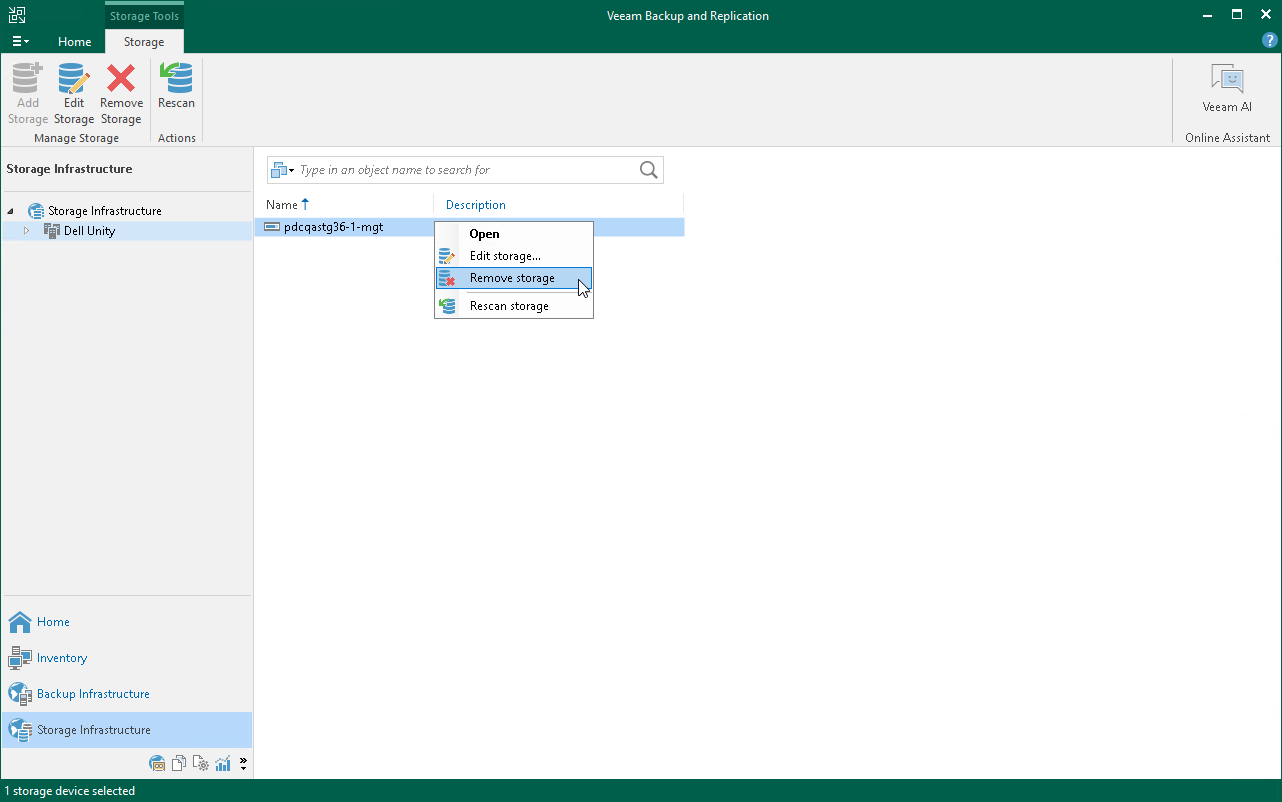Collapse the Storage Infrastructure tree node arrow
The width and height of the screenshot is (1282, 802).
pyautogui.click(x=11, y=211)
